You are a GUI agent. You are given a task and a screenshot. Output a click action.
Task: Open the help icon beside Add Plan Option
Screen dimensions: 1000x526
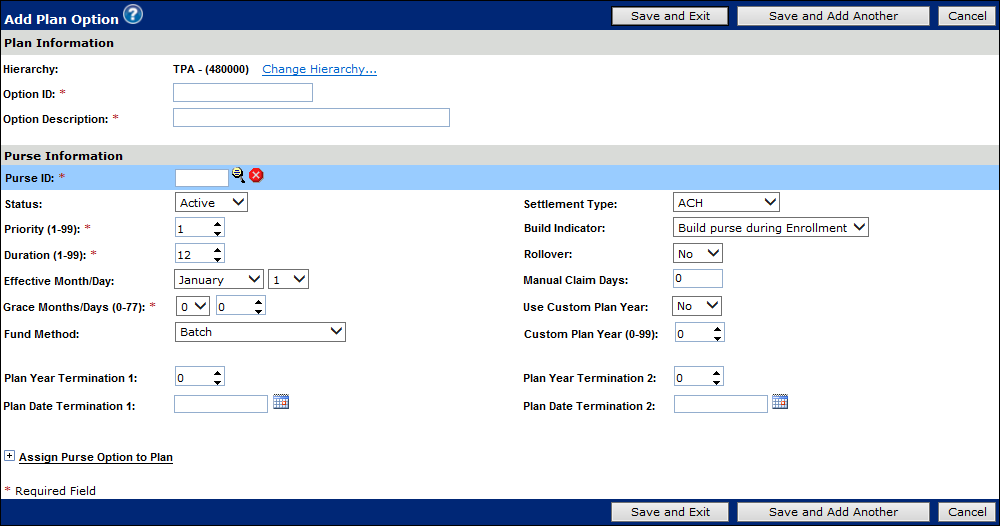(132, 14)
